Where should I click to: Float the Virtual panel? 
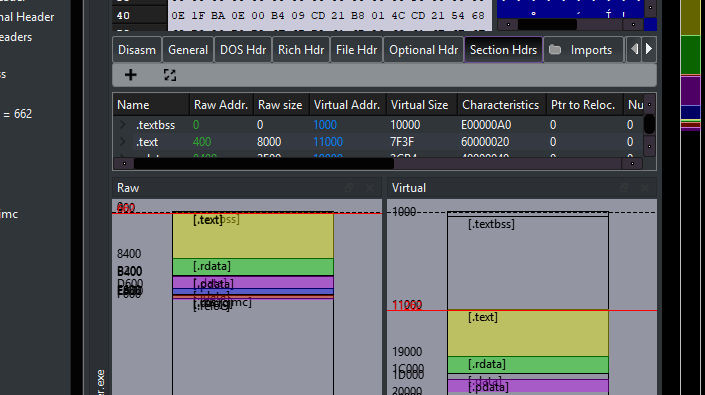(x=624, y=188)
